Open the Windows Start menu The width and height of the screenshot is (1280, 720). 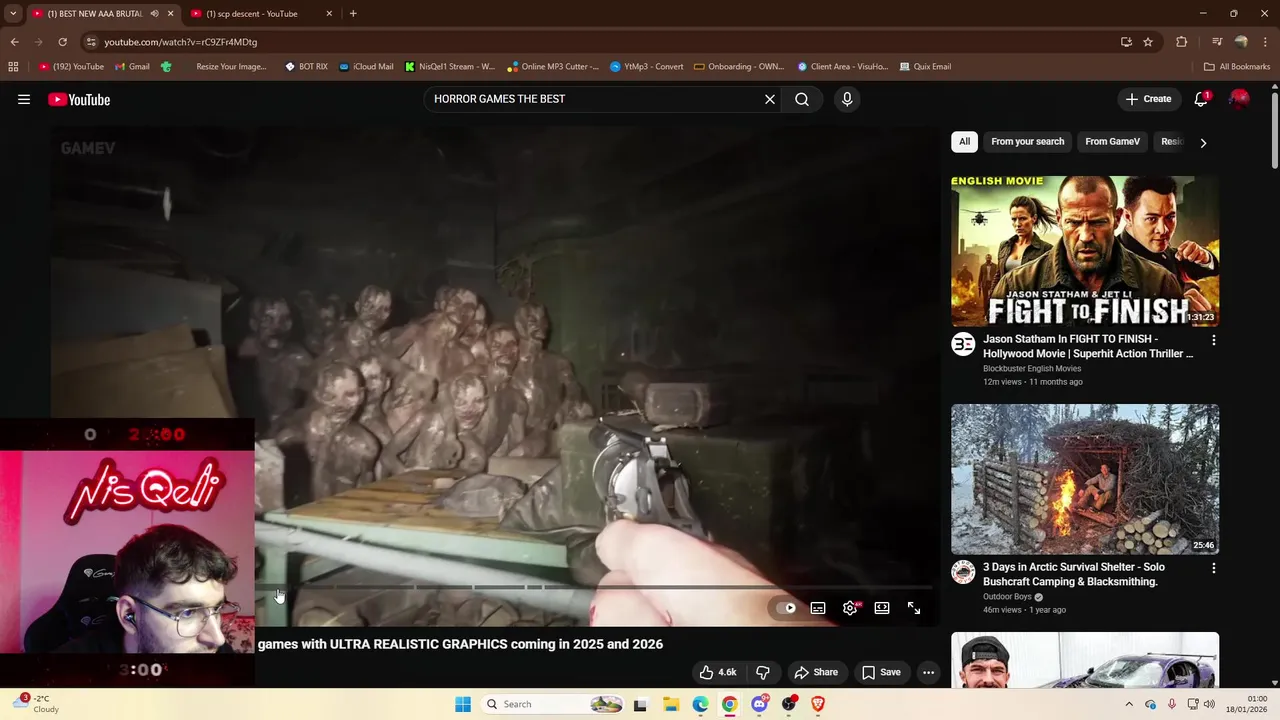pos(463,704)
